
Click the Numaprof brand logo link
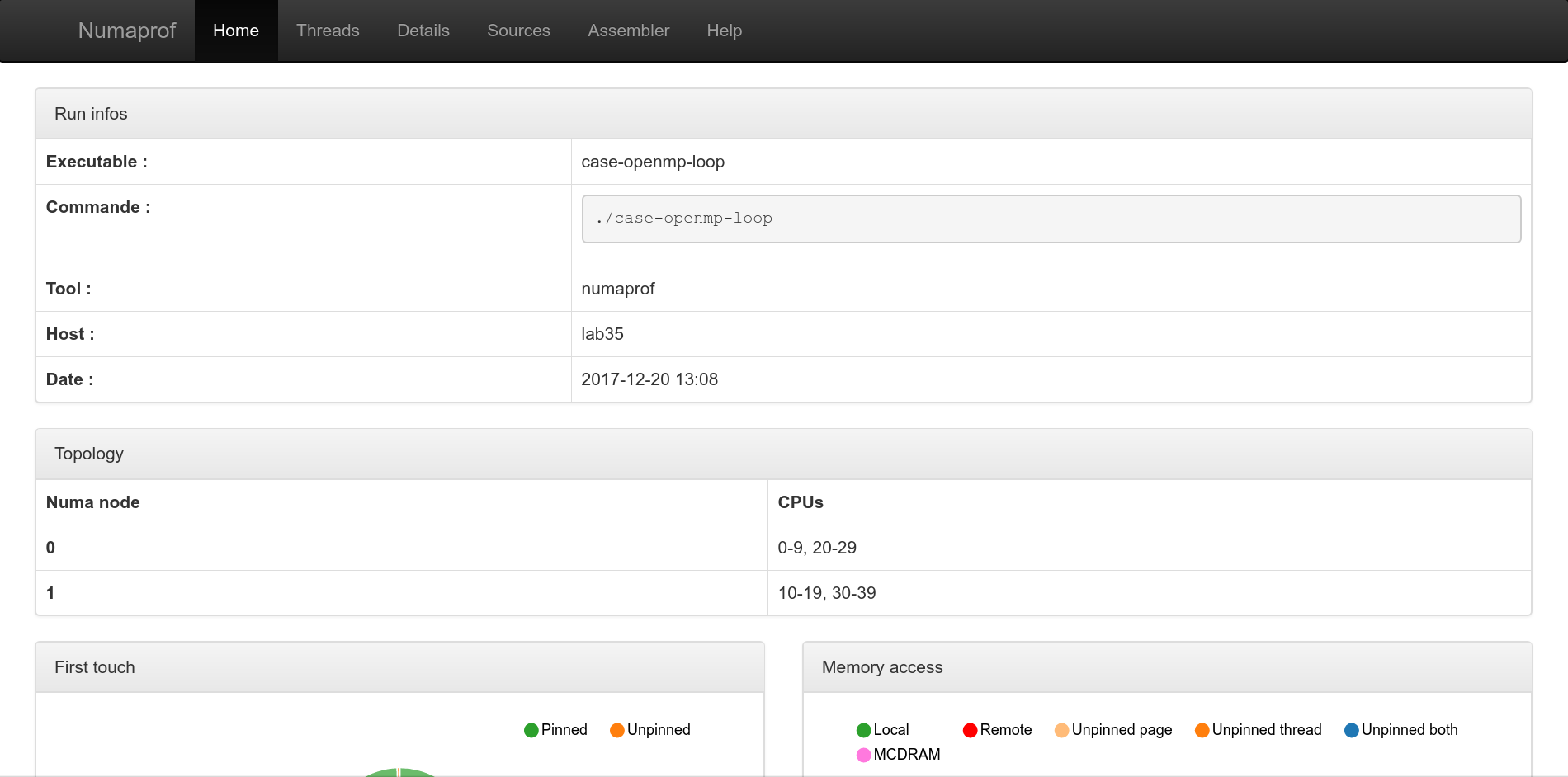coord(126,31)
